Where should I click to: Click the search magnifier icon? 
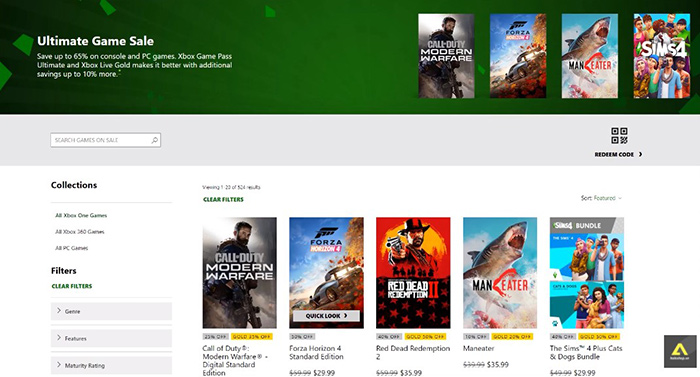pos(154,140)
